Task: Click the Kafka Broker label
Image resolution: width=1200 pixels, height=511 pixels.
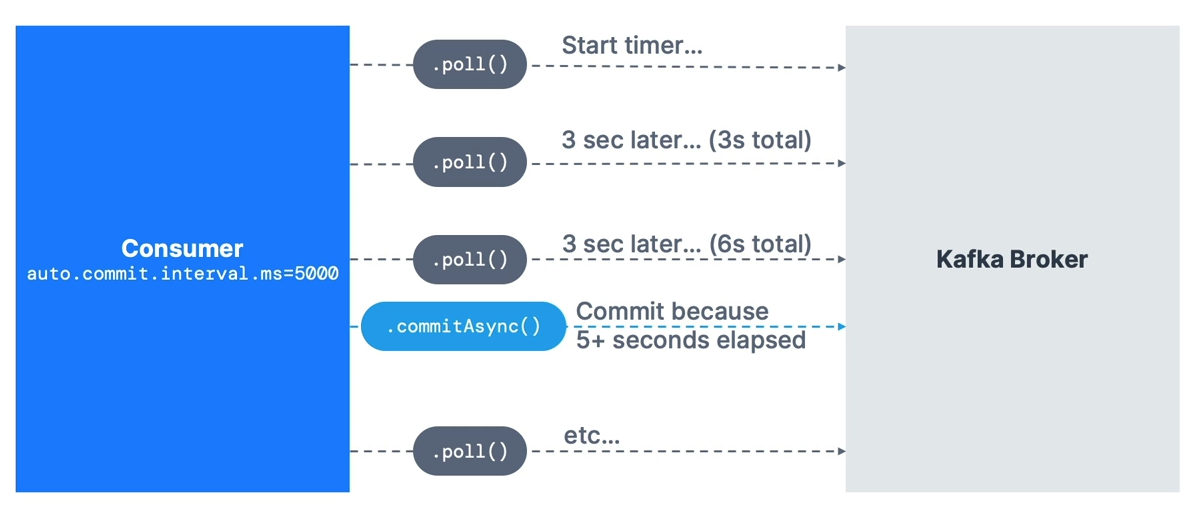Action: [1011, 260]
